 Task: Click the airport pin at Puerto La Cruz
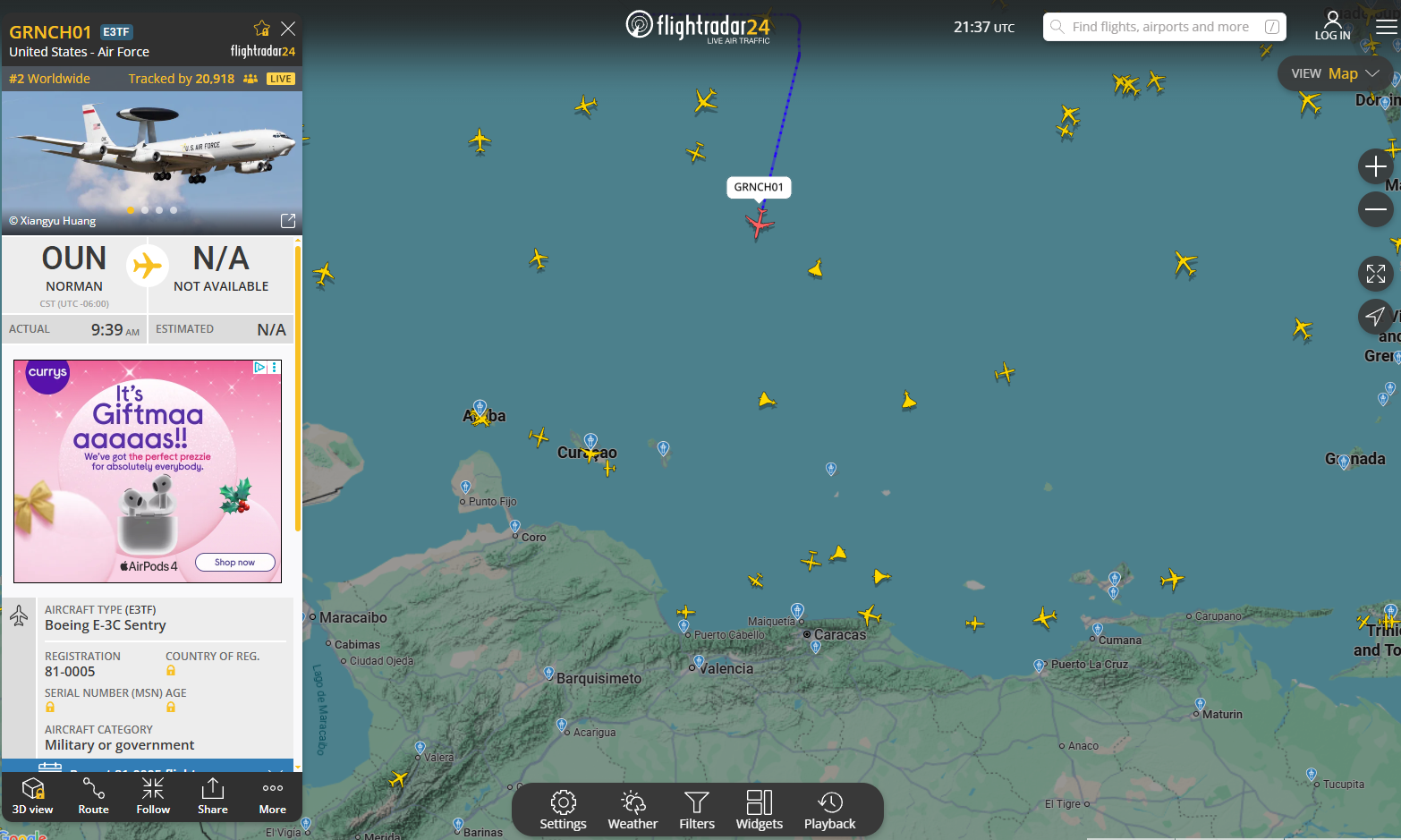coord(1040,666)
